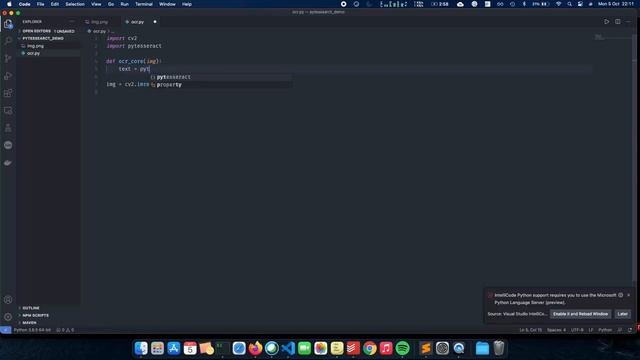Show errors and warnings count in status bar
The height and width of the screenshot is (360, 640).
(65, 330)
